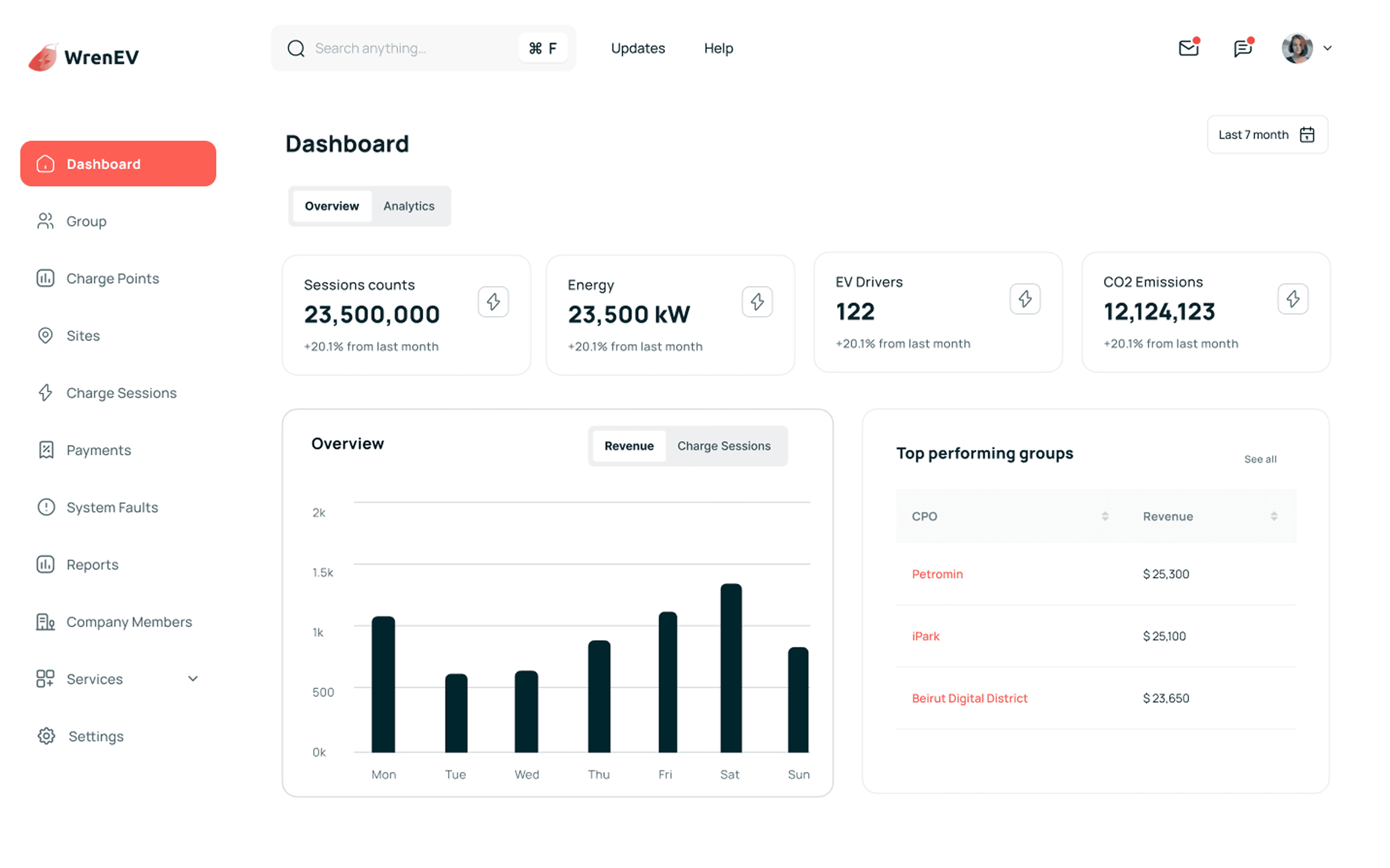Open the mail inbox icon
This screenshot has width=1390, height=868.
coord(1189,48)
